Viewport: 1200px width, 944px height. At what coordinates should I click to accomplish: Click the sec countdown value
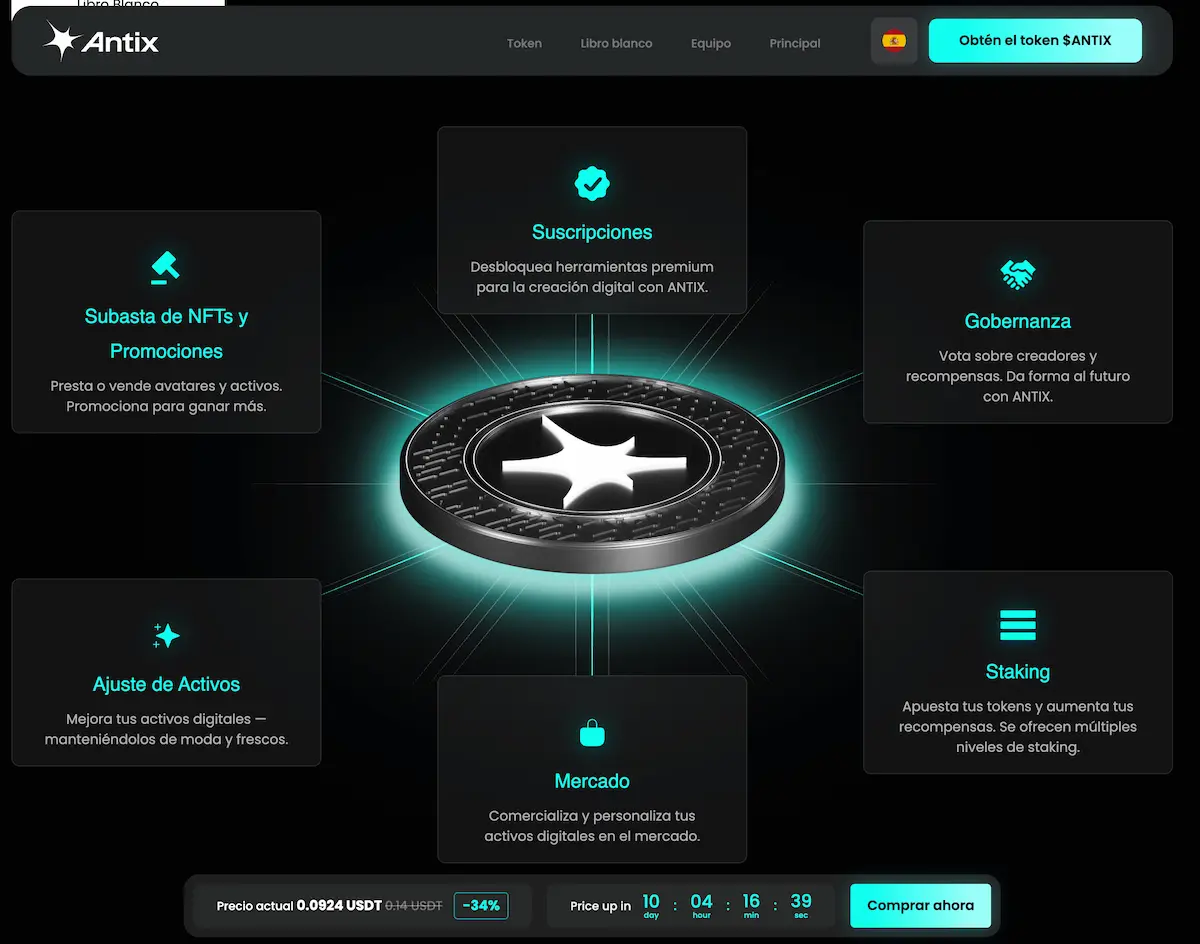pyautogui.click(x=801, y=905)
